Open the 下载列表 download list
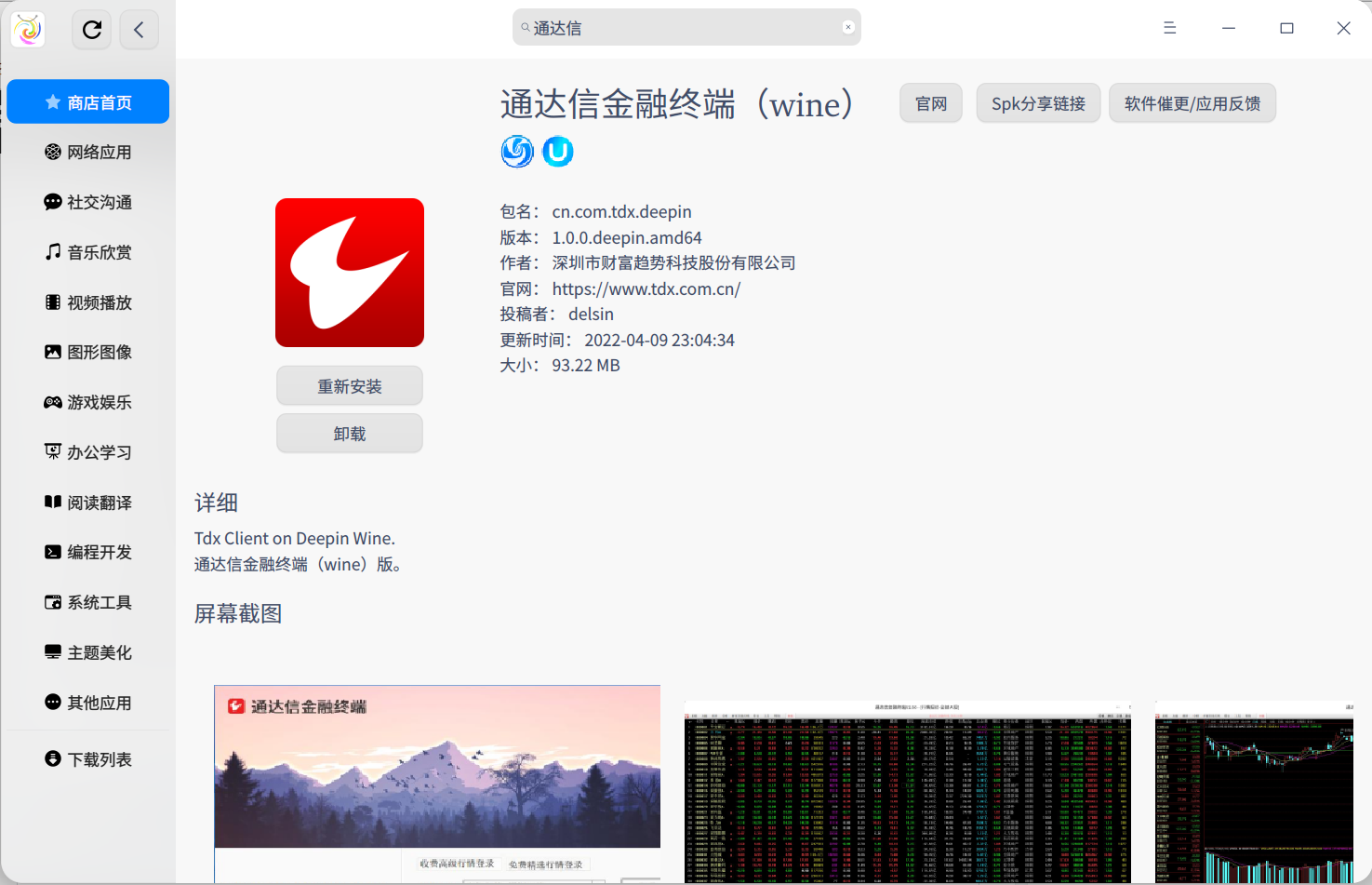The image size is (1372, 885). (x=87, y=758)
